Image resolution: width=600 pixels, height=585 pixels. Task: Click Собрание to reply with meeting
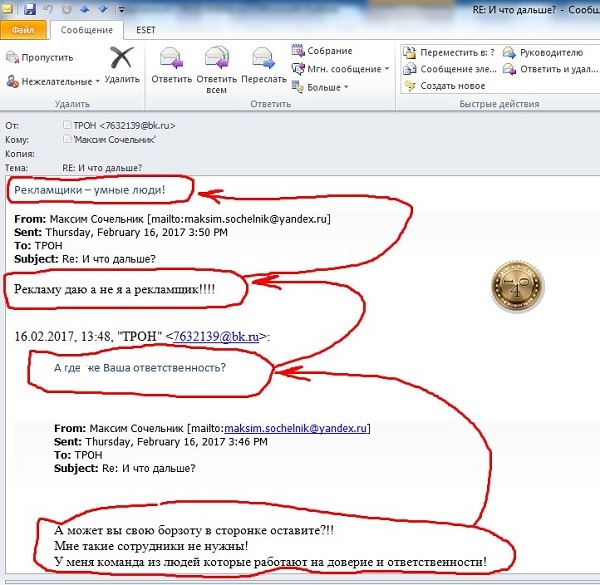pos(322,51)
